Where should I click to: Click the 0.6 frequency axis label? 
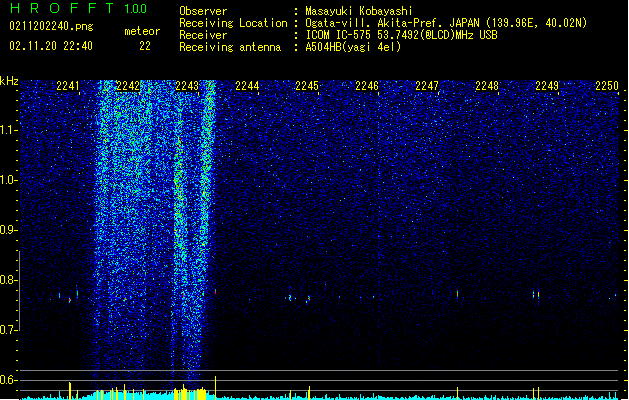pos(8,380)
